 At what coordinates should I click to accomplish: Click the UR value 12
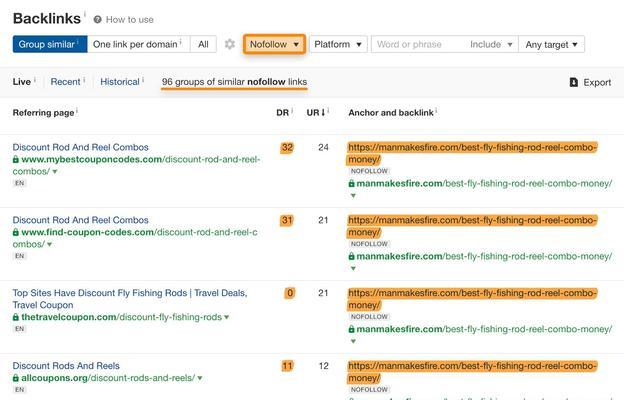click(324, 366)
